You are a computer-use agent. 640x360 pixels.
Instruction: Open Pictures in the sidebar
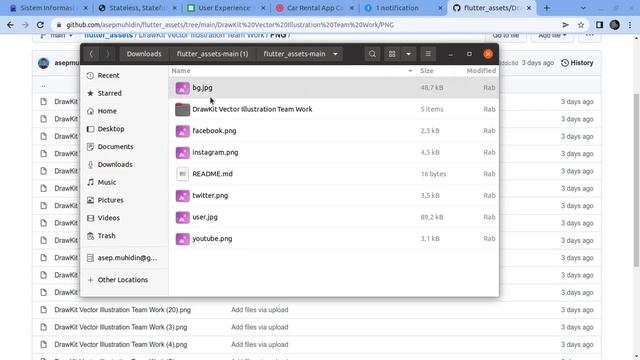point(124,200)
